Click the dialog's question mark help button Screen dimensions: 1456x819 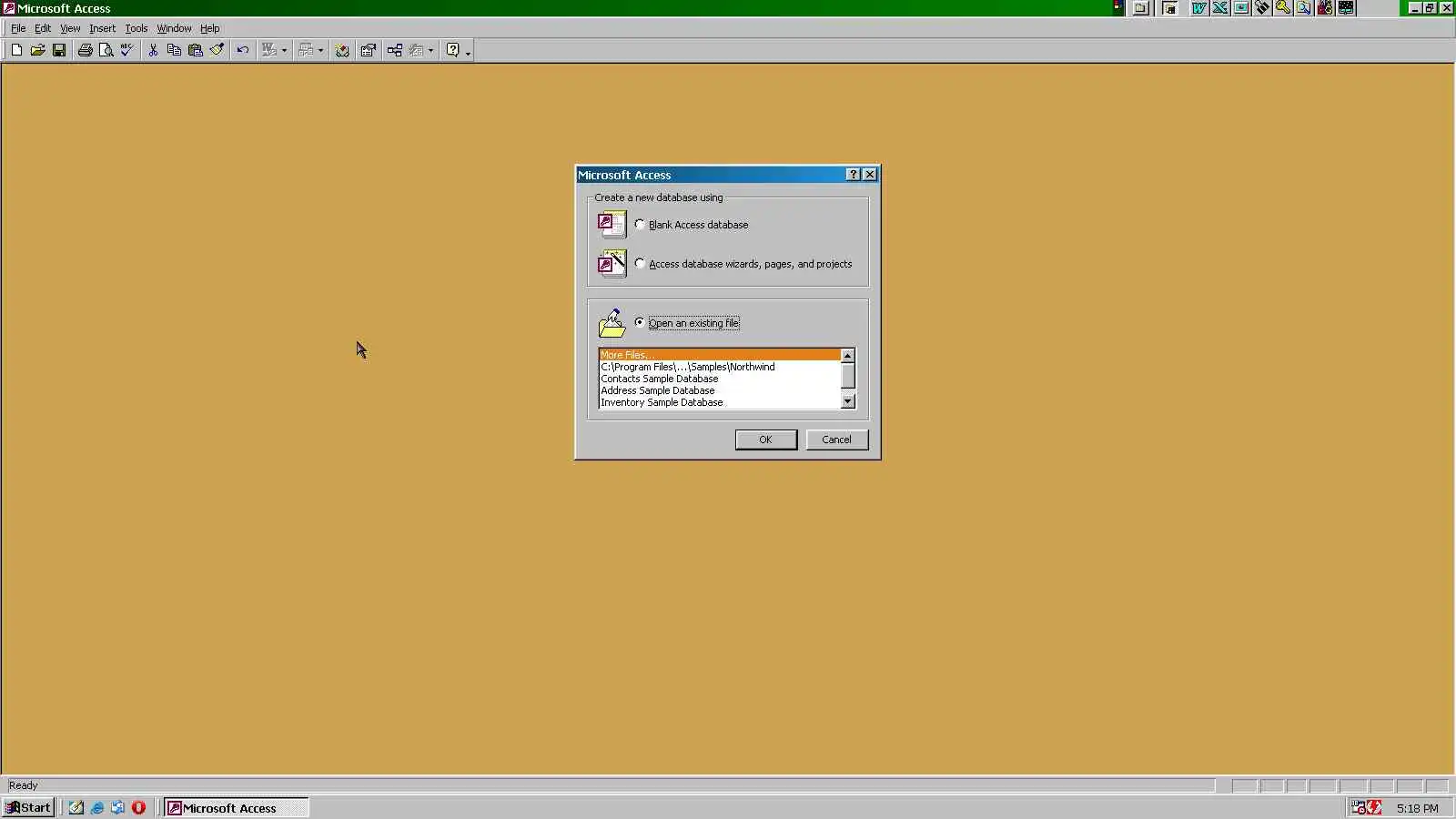click(853, 175)
